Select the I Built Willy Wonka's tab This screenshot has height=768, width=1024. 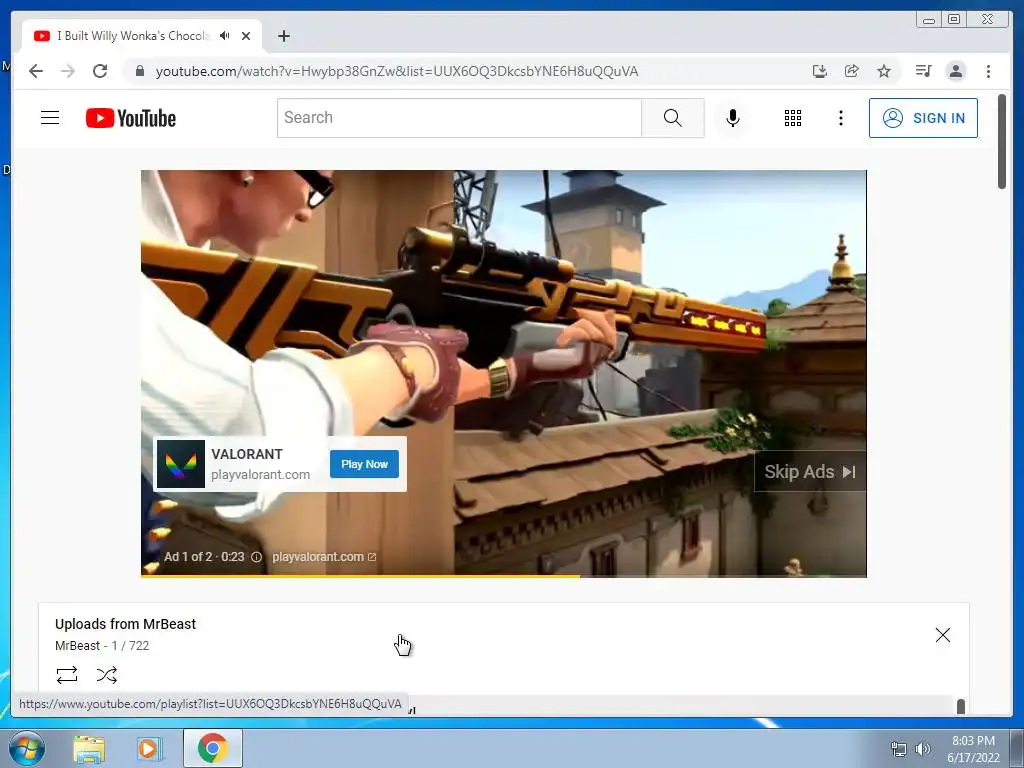click(134, 36)
